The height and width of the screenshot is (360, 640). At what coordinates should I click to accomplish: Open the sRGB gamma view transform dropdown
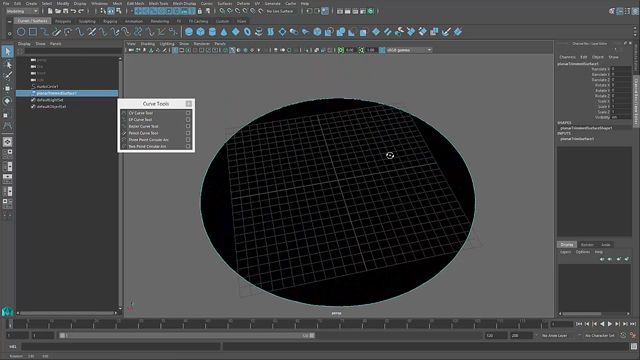[409, 50]
